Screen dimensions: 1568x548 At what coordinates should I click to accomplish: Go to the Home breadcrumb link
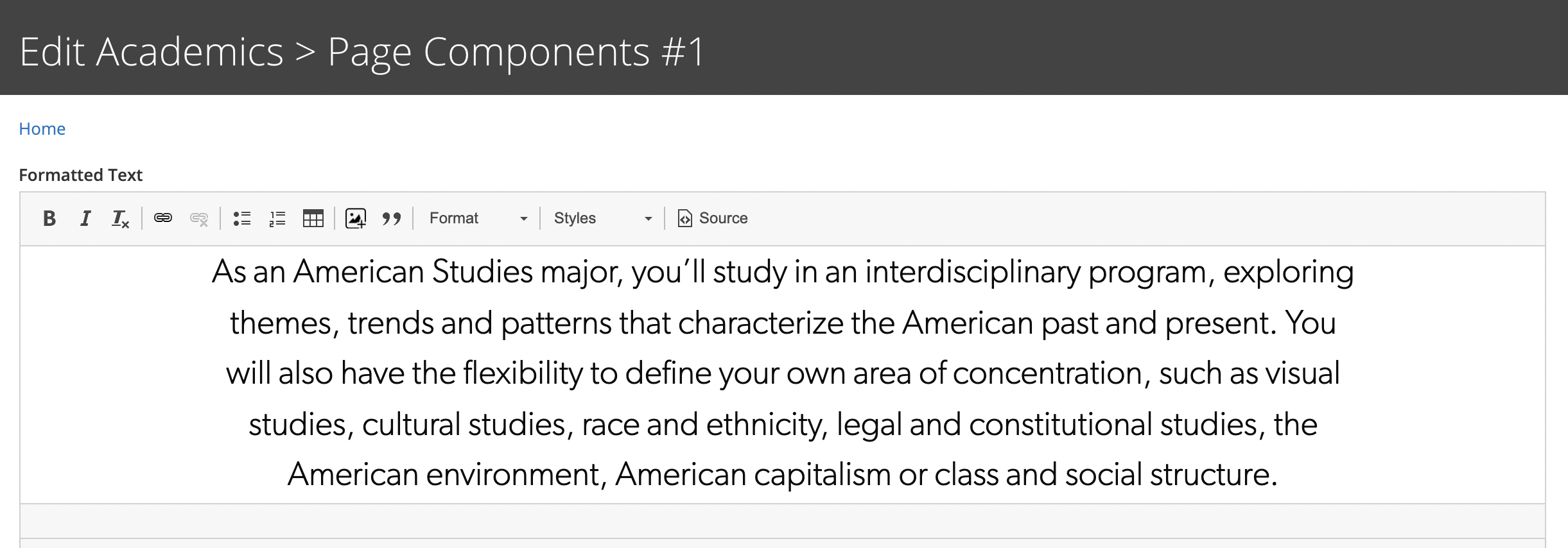click(x=42, y=129)
